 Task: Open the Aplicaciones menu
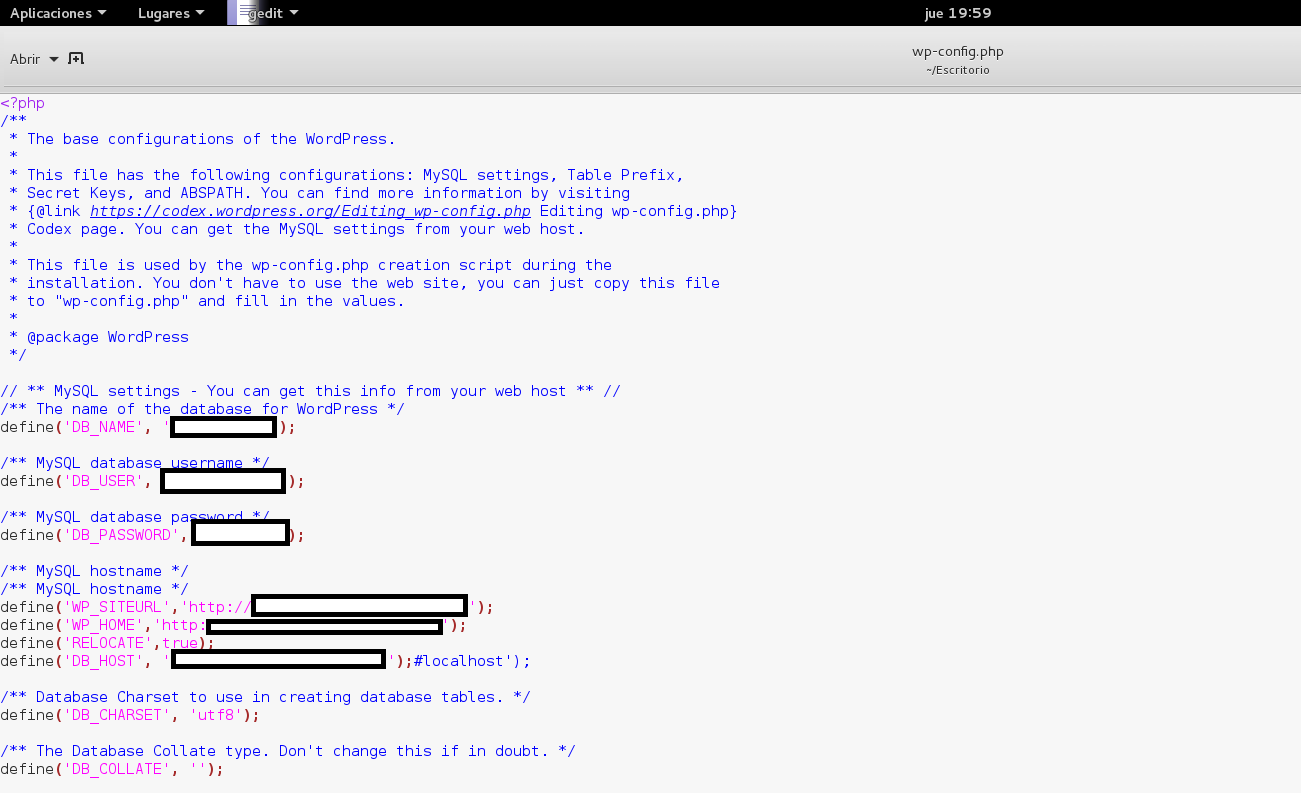[x=58, y=13]
